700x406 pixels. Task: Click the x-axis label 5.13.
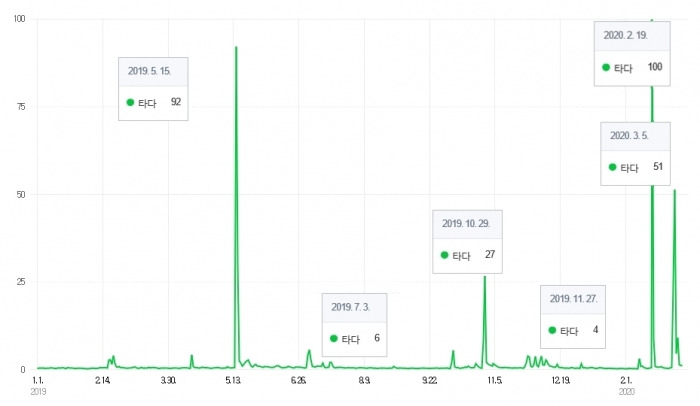pyautogui.click(x=233, y=381)
